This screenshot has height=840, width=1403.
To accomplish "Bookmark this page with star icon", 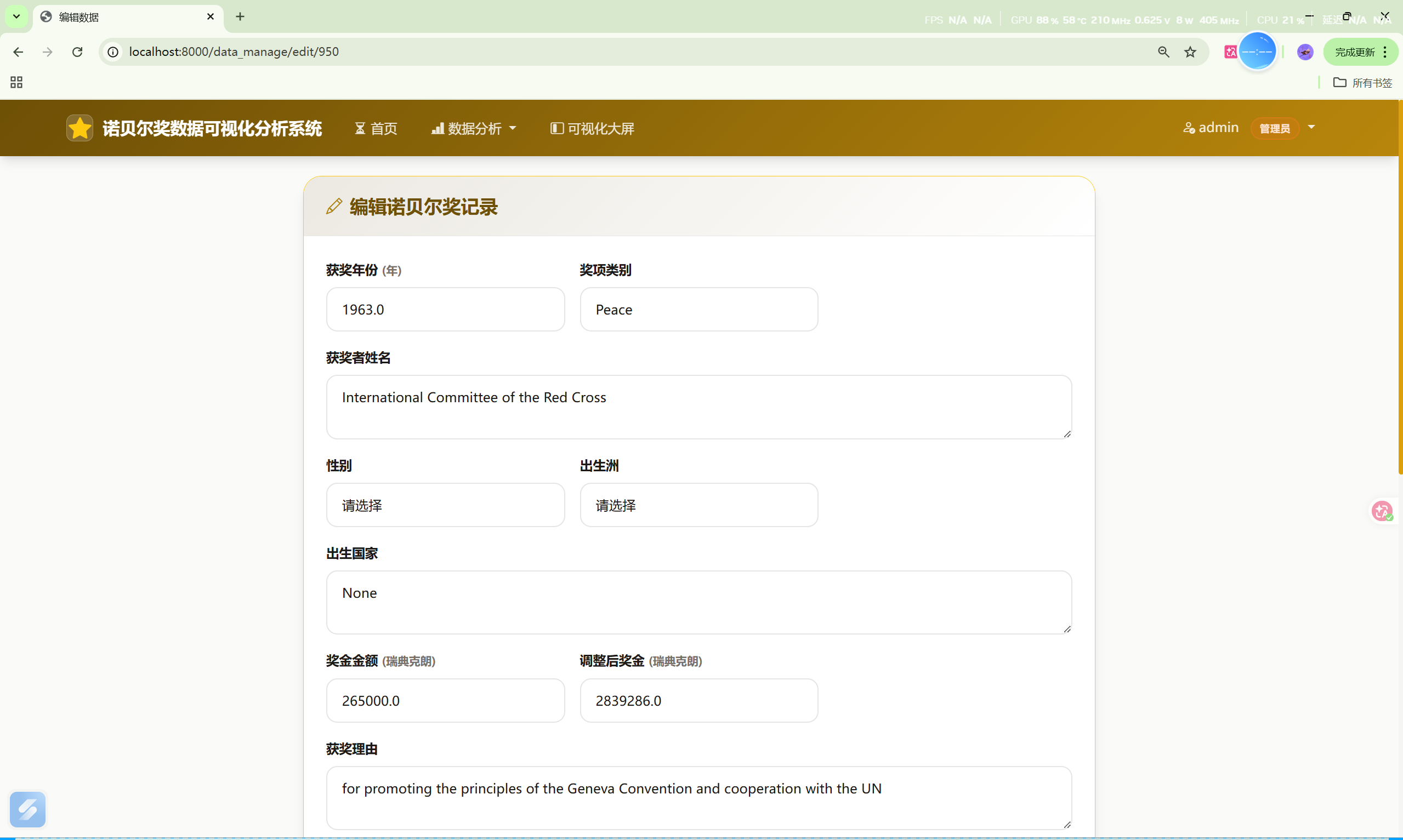I will click(1190, 52).
